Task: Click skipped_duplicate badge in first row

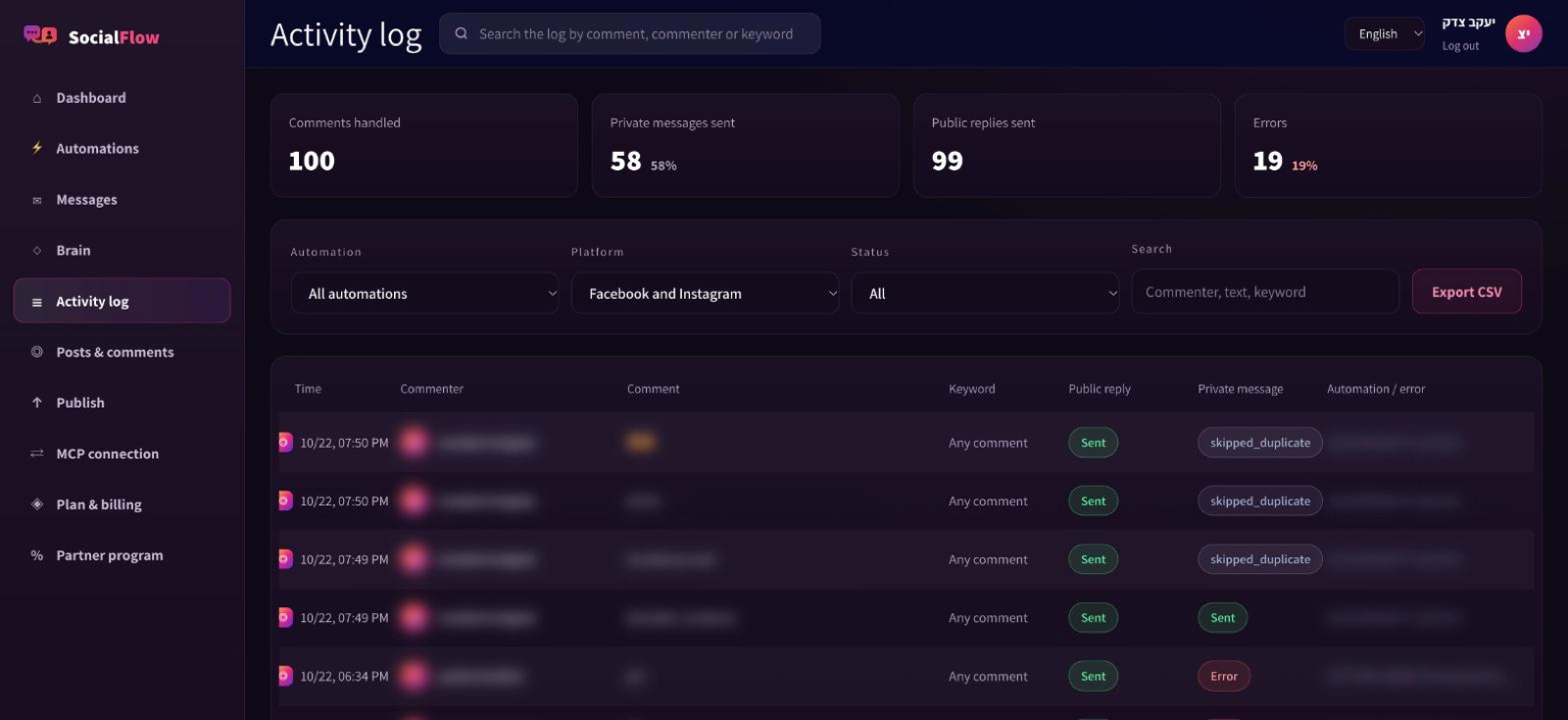Action: click(x=1260, y=443)
